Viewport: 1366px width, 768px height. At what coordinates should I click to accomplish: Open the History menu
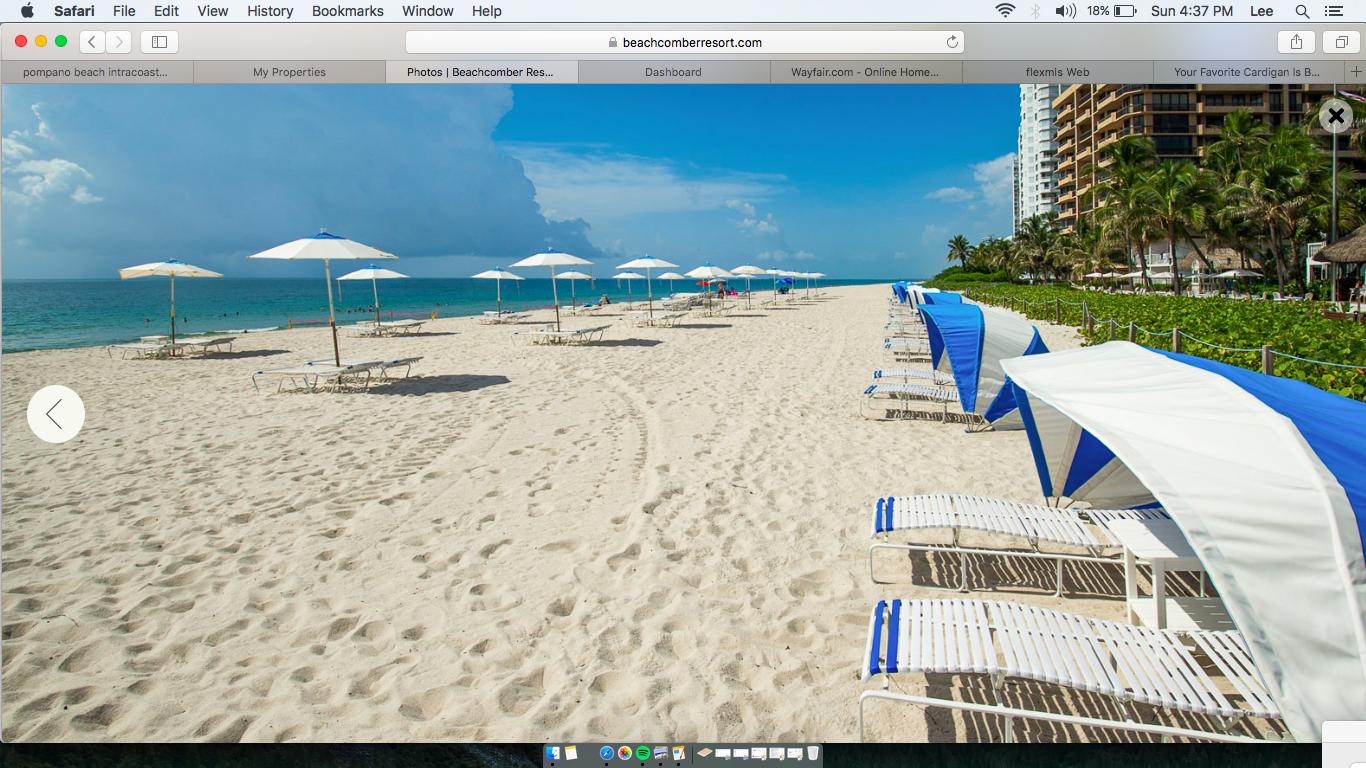(x=270, y=11)
